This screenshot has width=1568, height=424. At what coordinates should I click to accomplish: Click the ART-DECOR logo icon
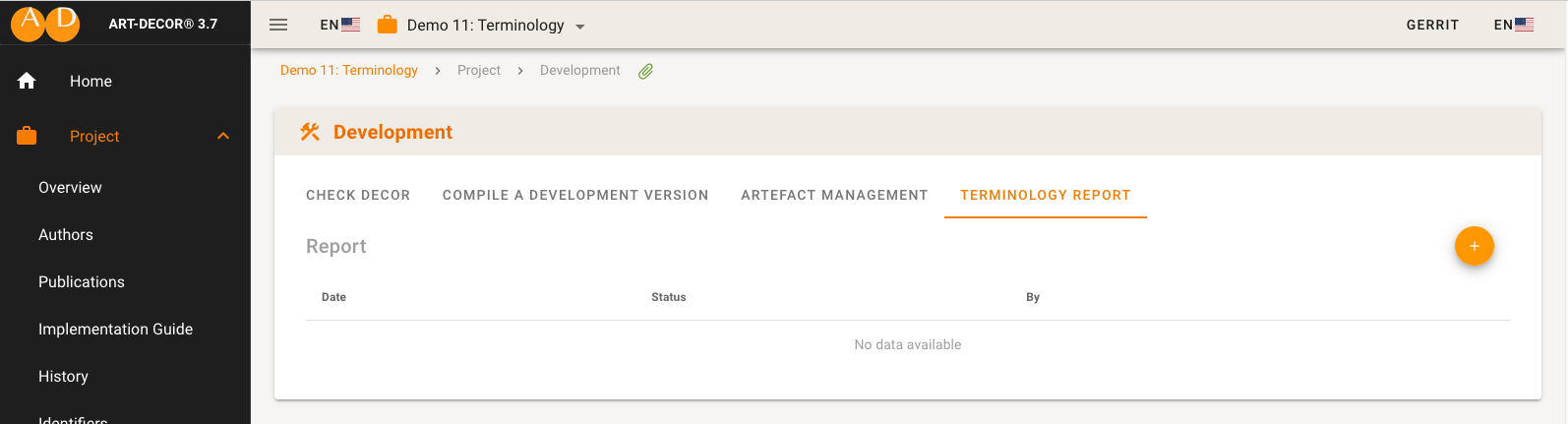(45, 24)
